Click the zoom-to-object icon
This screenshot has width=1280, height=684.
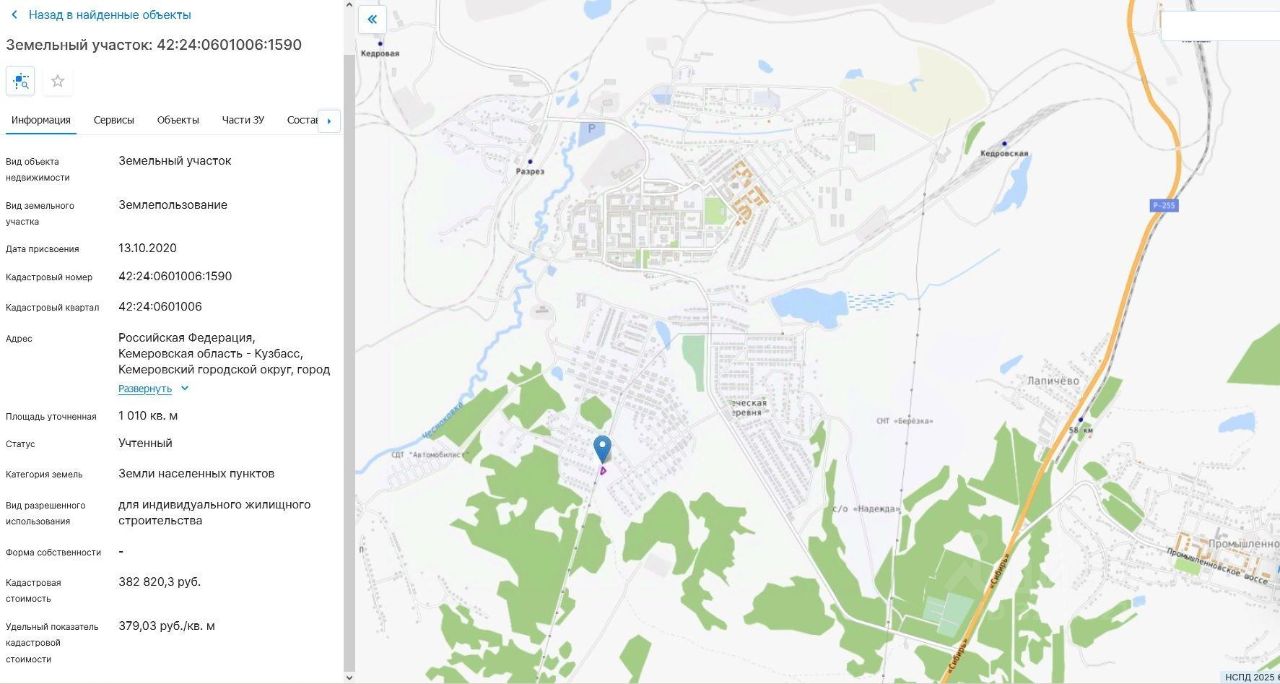click(21, 81)
